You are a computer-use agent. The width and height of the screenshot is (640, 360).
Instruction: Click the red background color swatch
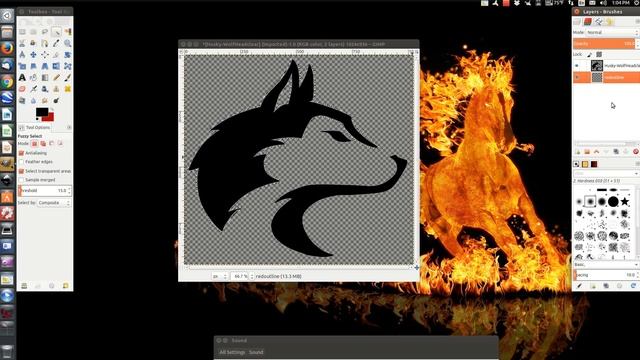pos(50,118)
